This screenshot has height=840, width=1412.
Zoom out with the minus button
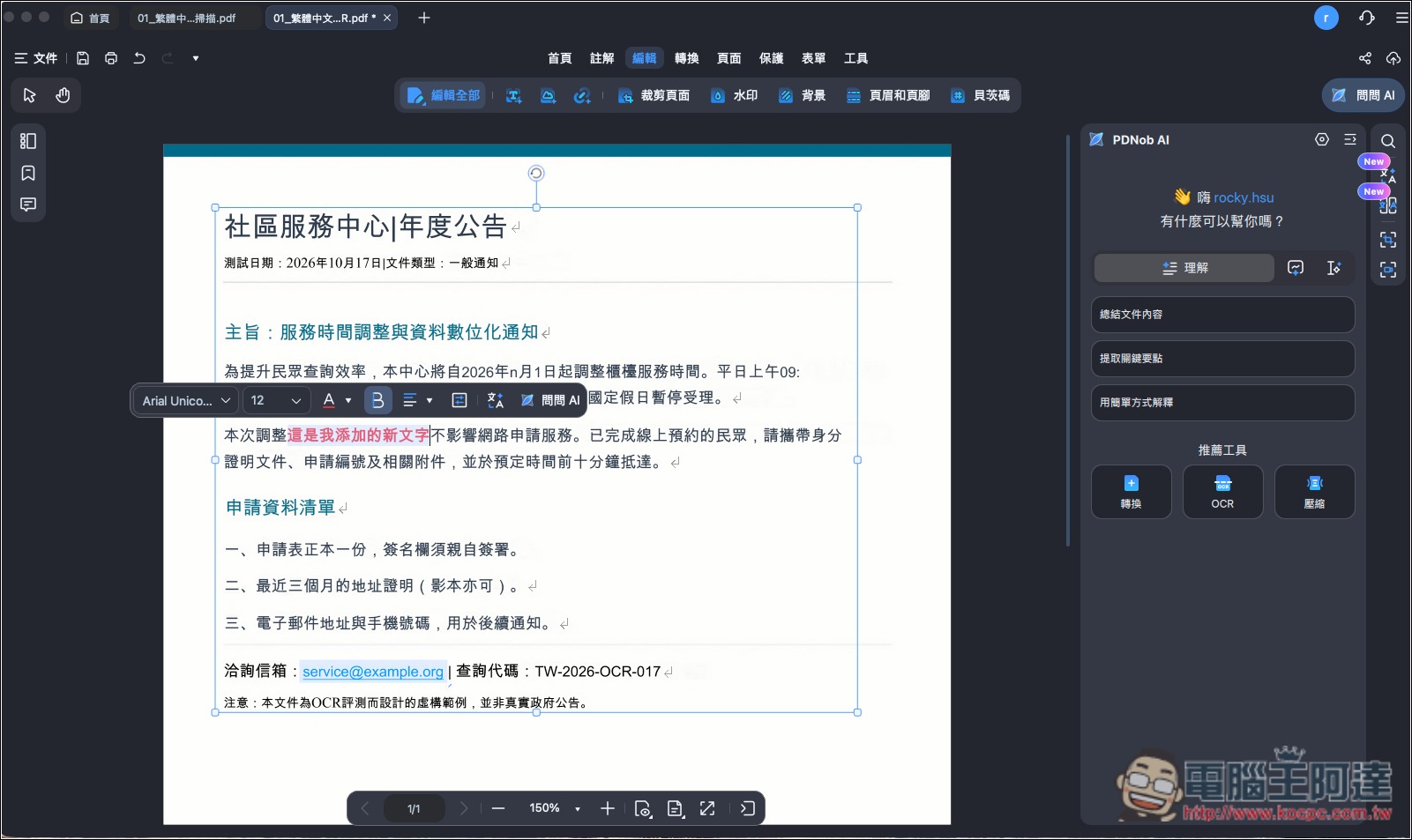(x=498, y=808)
